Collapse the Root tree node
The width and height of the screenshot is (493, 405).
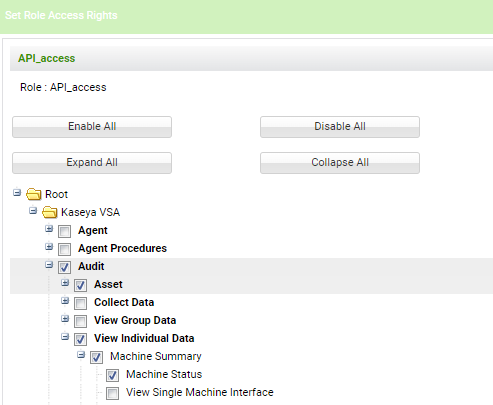pos(17,193)
